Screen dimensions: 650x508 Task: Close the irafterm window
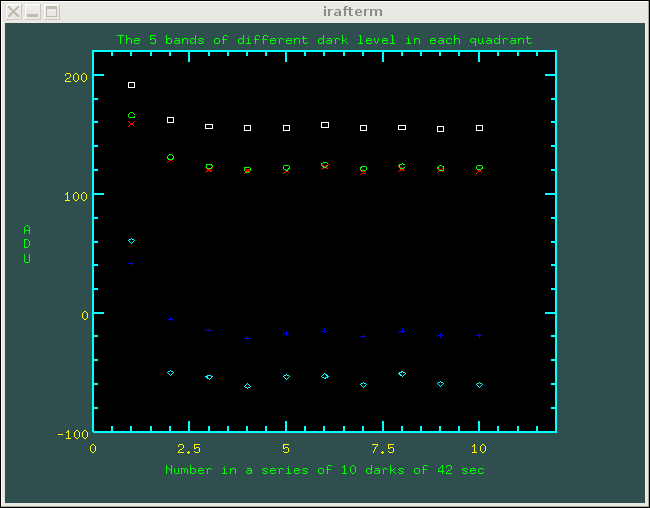coord(14,11)
